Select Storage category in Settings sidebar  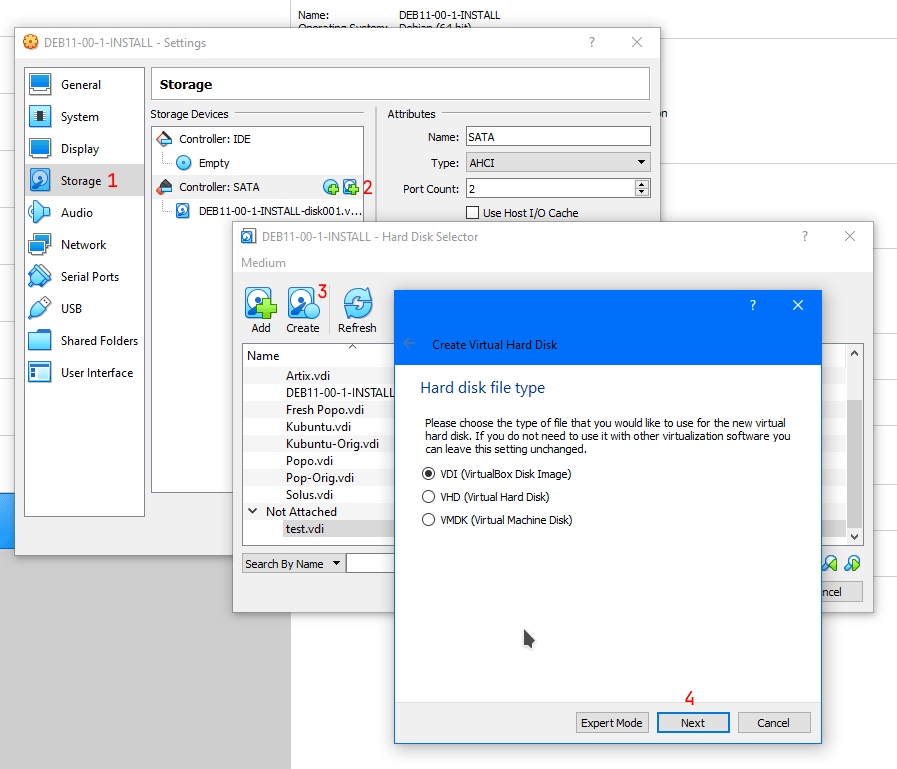point(84,181)
